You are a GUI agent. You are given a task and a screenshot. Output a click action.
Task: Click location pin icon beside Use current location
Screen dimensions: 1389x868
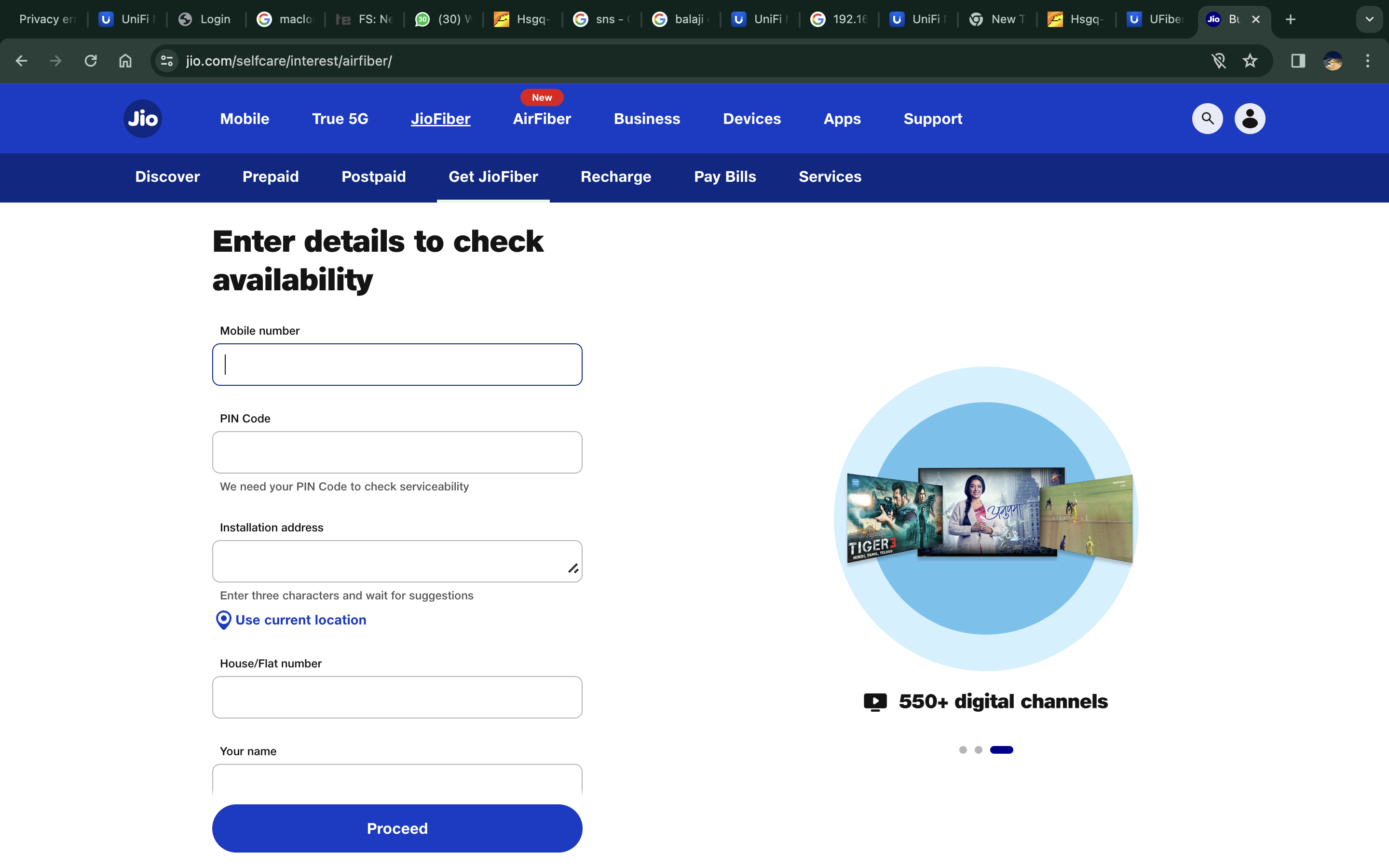point(223,620)
